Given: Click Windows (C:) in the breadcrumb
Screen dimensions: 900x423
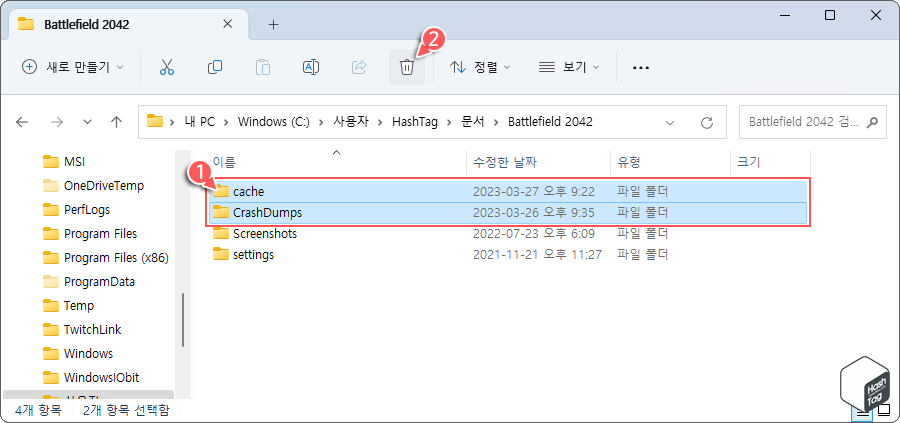Looking at the screenshot, I should [274, 122].
